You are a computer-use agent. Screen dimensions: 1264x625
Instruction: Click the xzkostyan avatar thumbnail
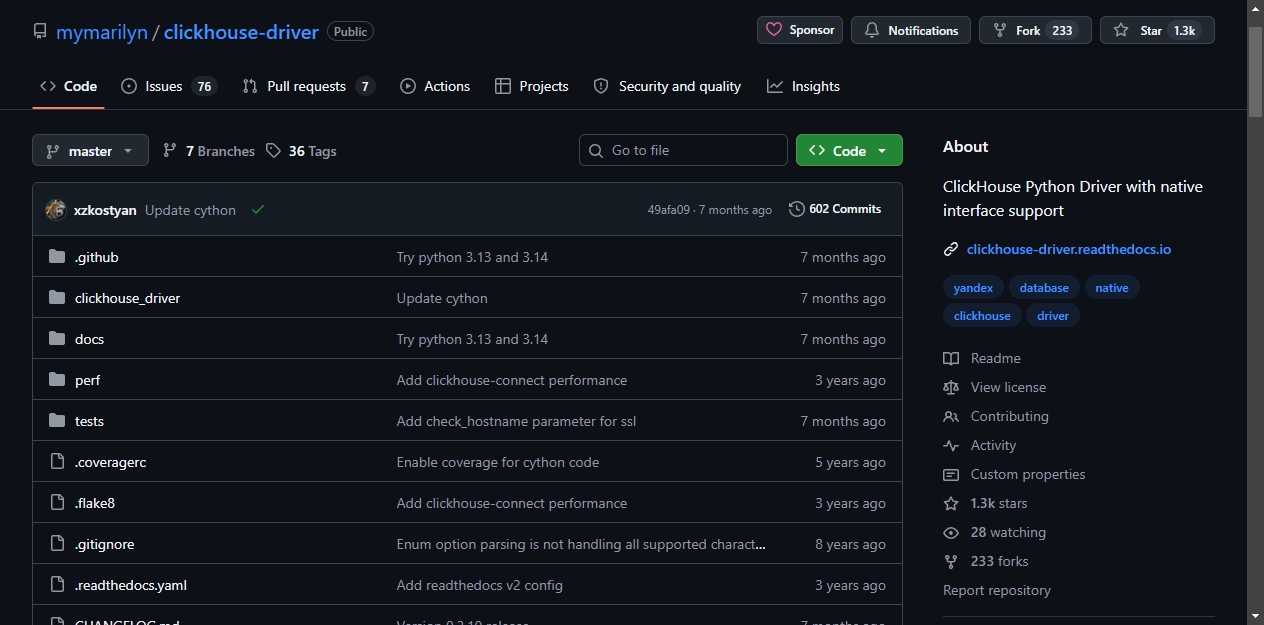(56, 210)
